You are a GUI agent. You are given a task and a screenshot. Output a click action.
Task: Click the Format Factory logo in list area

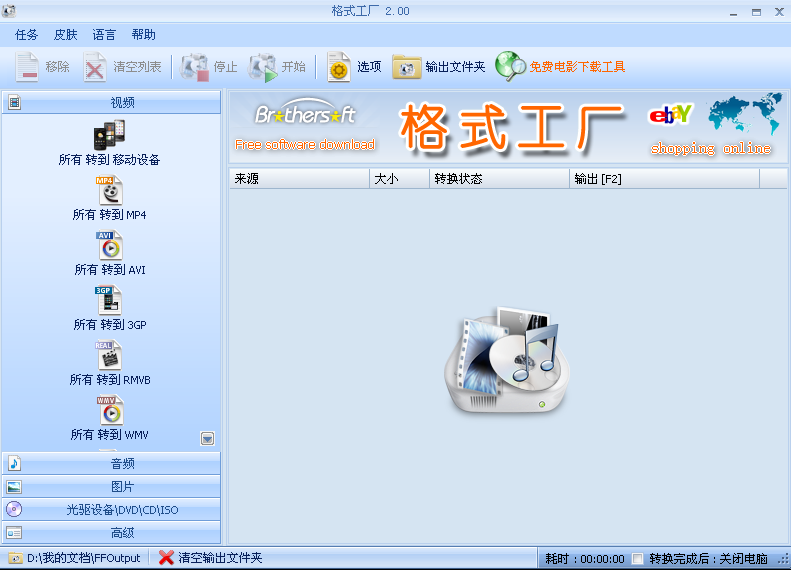click(x=507, y=361)
